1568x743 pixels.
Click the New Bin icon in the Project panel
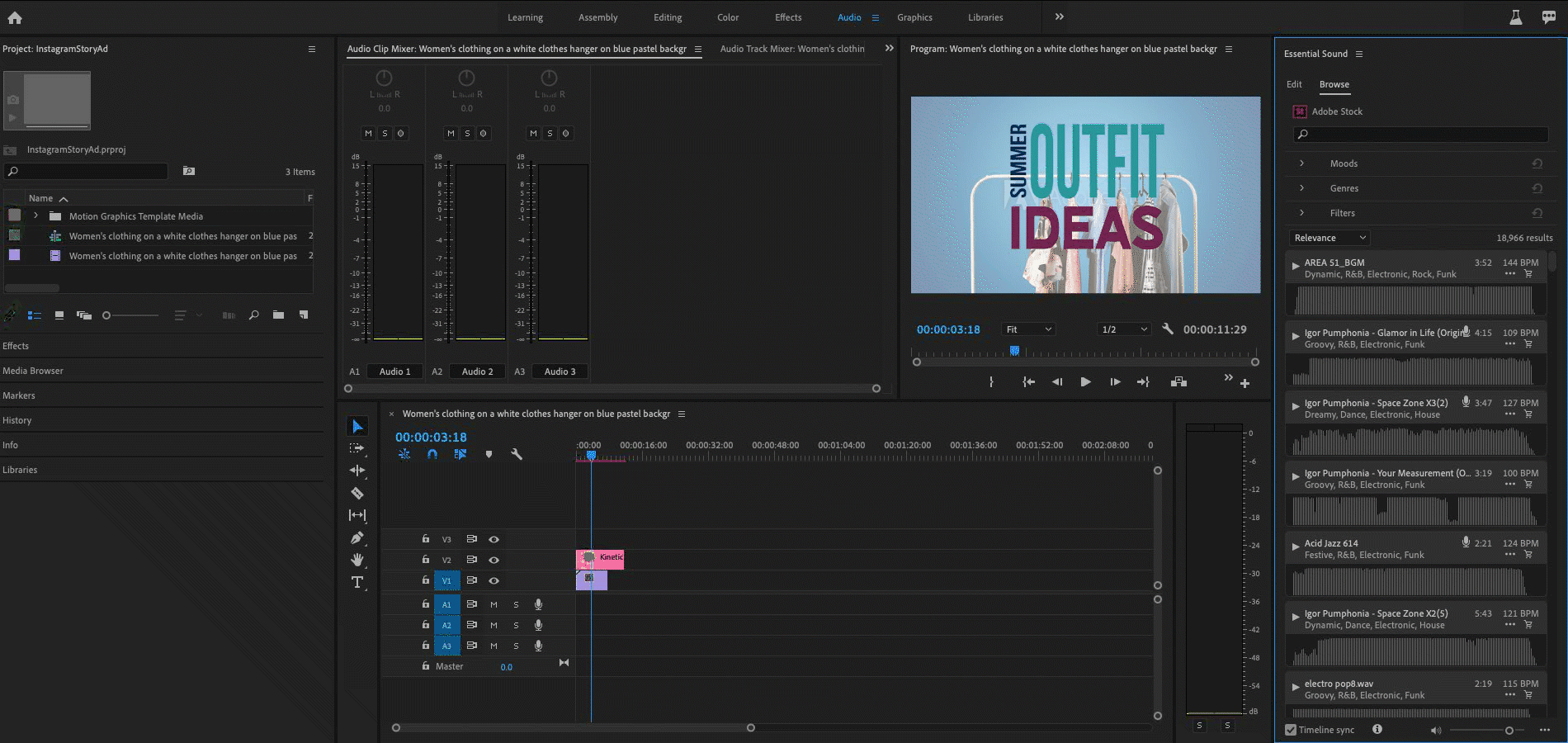[x=278, y=315]
